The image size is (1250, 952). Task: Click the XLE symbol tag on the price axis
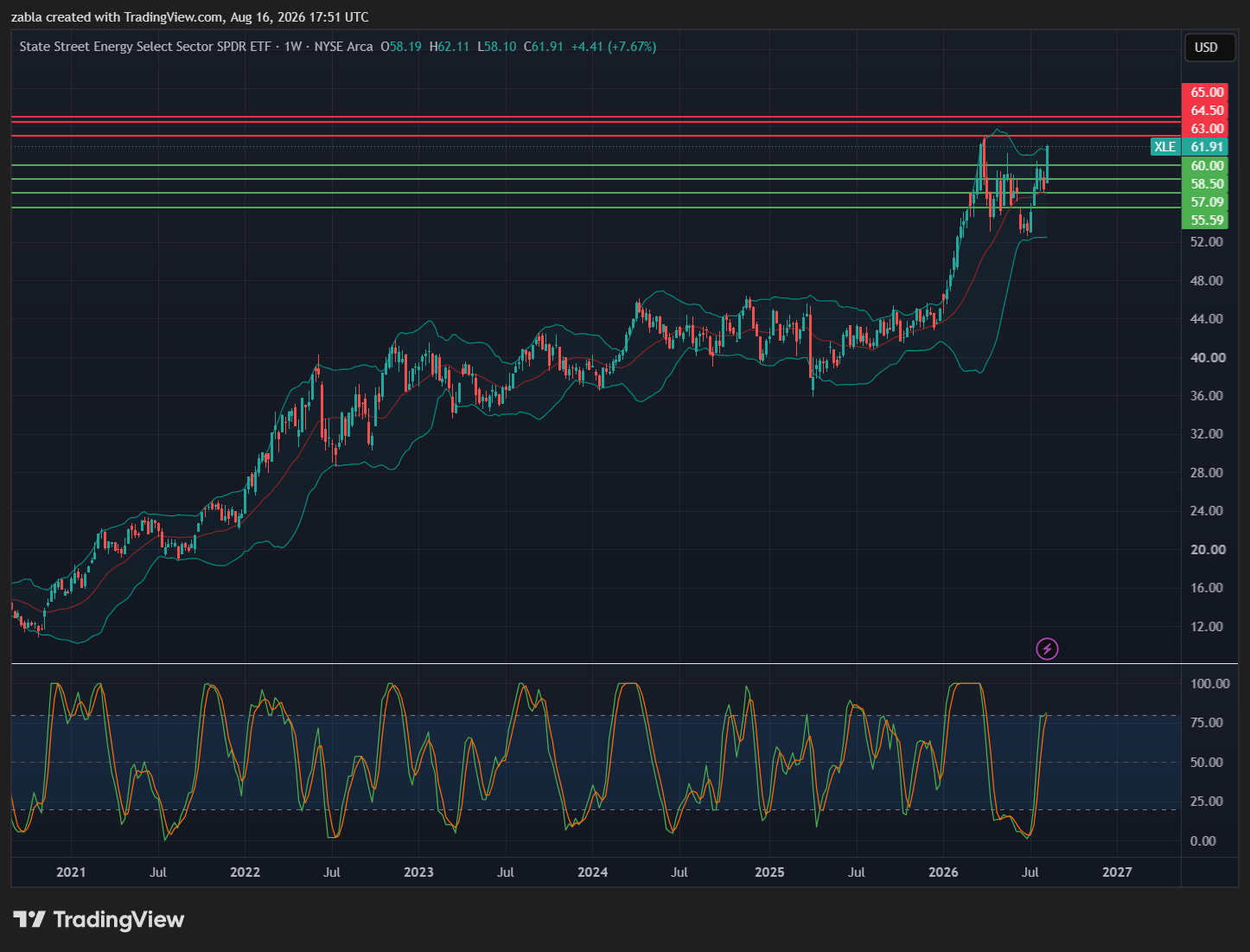[x=1165, y=147]
